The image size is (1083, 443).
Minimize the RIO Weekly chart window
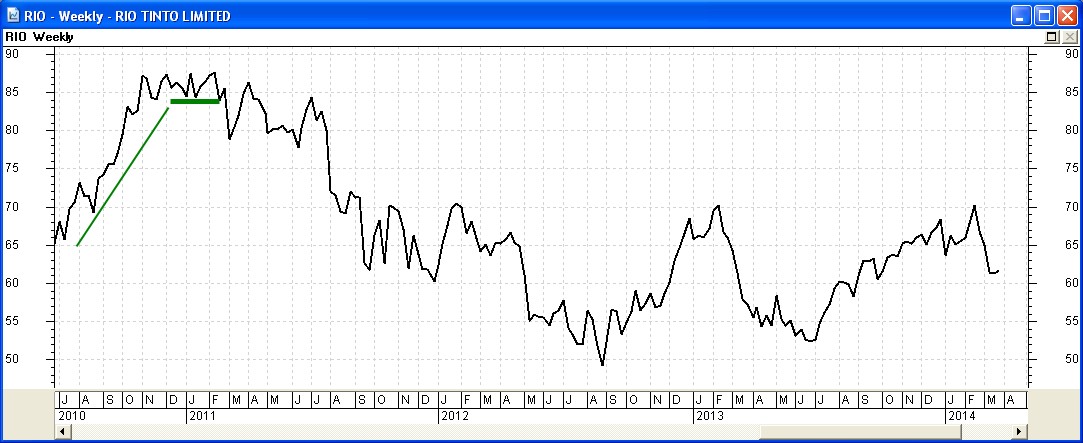tap(1022, 16)
